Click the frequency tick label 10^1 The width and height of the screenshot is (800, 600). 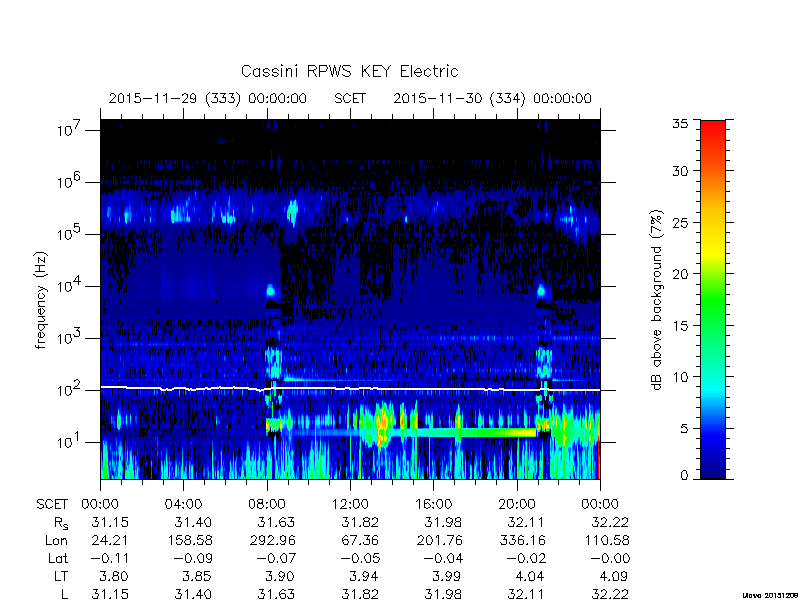[70, 441]
